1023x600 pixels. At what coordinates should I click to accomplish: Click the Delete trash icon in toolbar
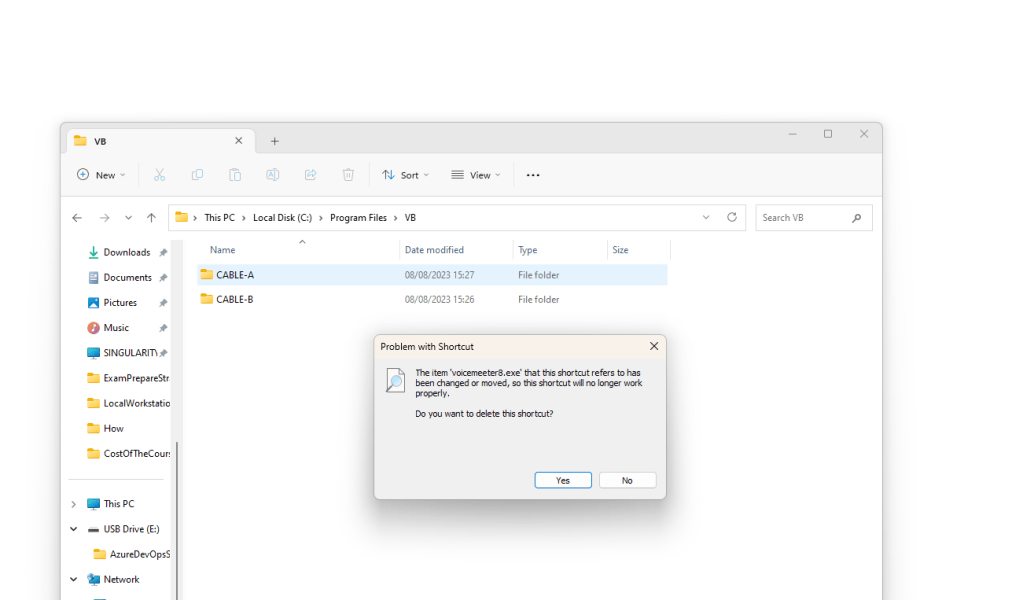(x=348, y=175)
